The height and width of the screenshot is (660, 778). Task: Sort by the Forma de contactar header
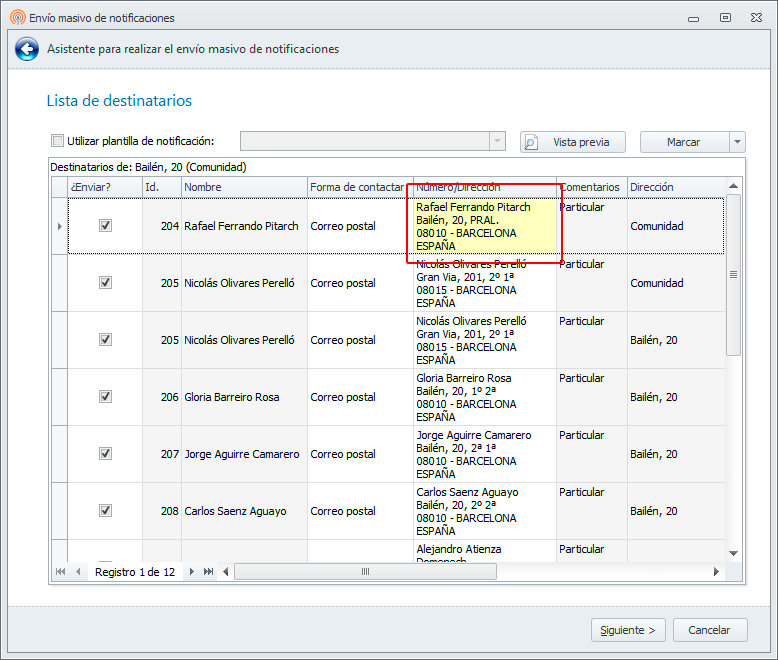pos(358,187)
